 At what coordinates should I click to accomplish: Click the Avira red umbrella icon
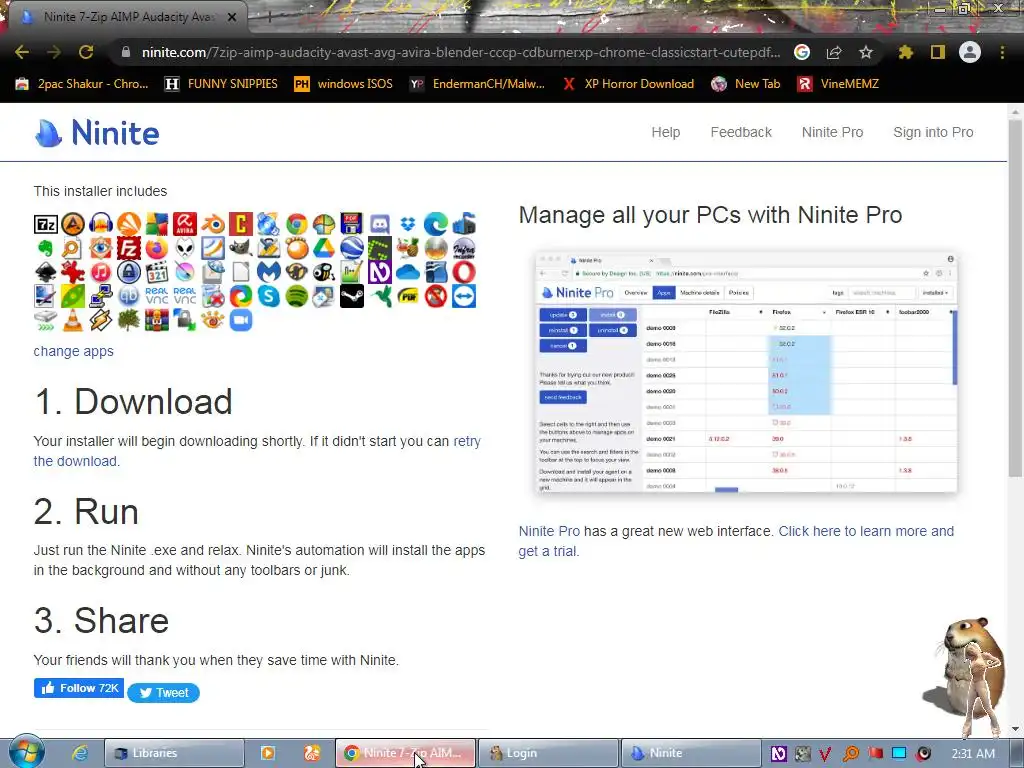click(185, 225)
